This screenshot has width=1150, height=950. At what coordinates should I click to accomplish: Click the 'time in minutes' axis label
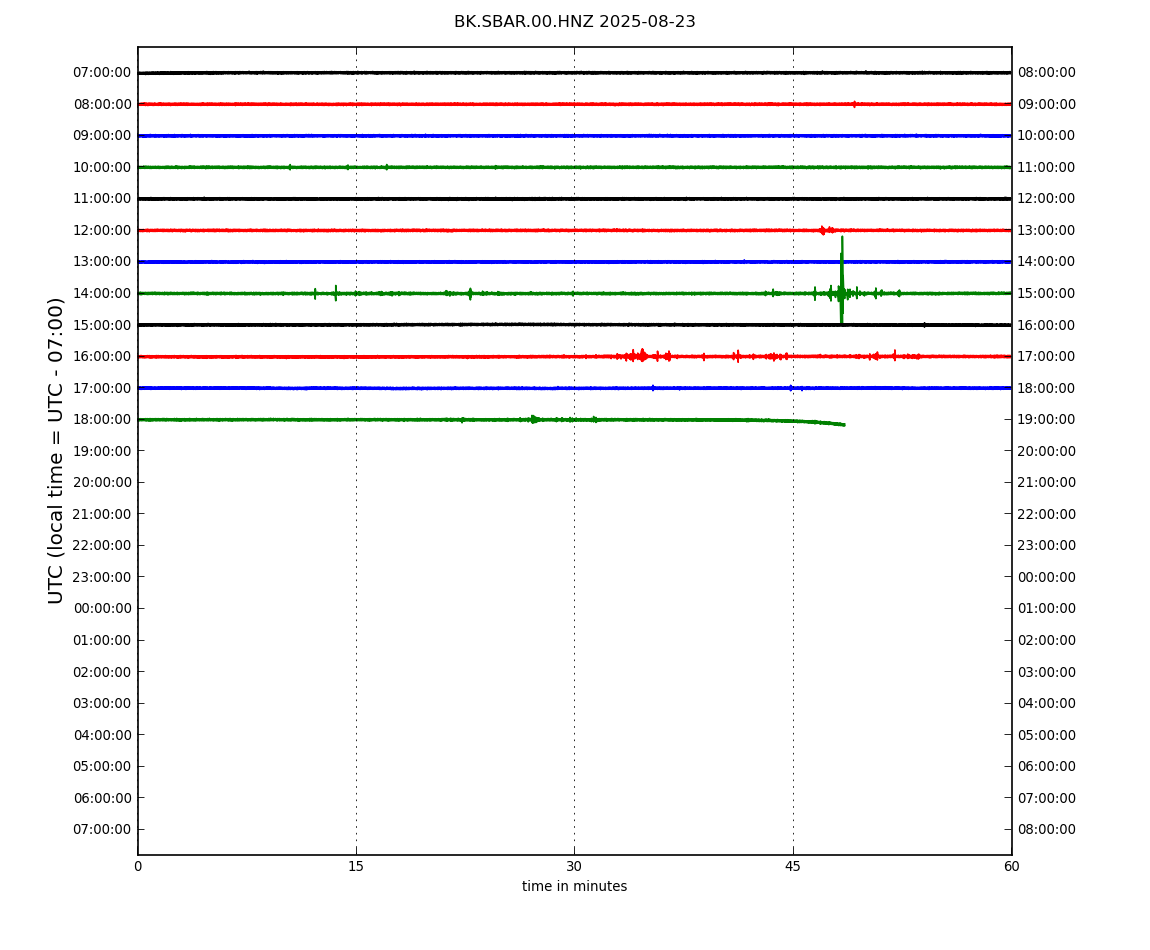tap(574, 886)
